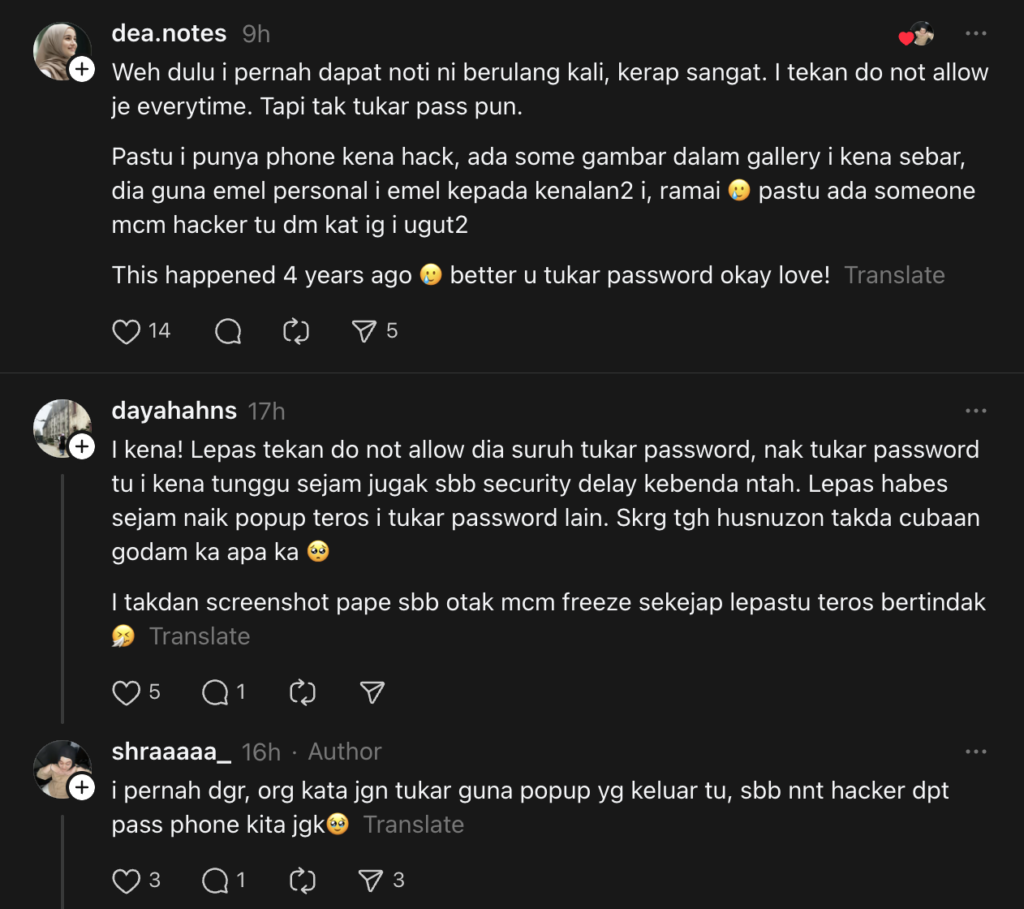The height and width of the screenshot is (909, 1024).
Task: Repost the dea.notes thread post
Action: point(296,331)
